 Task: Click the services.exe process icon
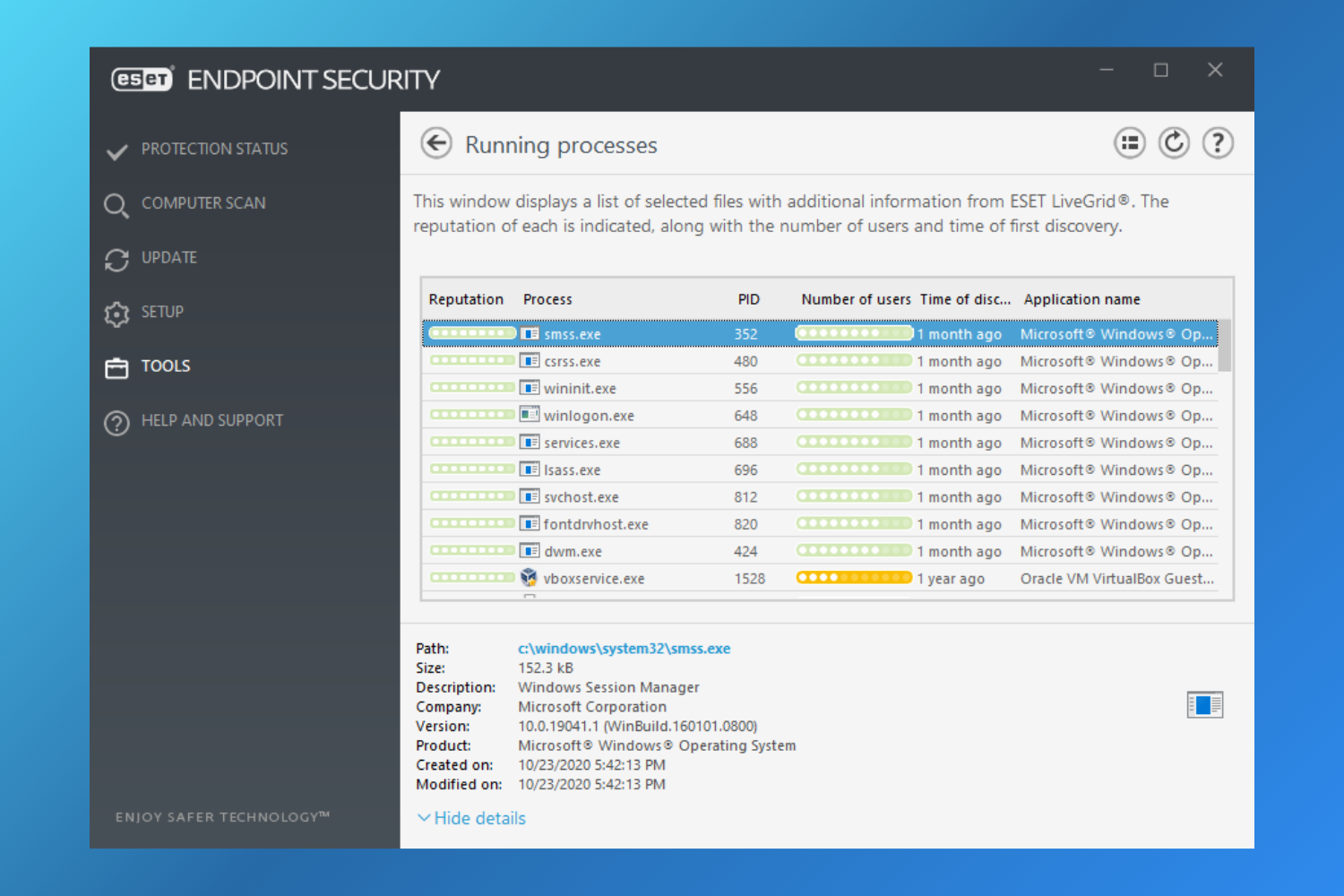pyautogui.click(x=530, y=443)
